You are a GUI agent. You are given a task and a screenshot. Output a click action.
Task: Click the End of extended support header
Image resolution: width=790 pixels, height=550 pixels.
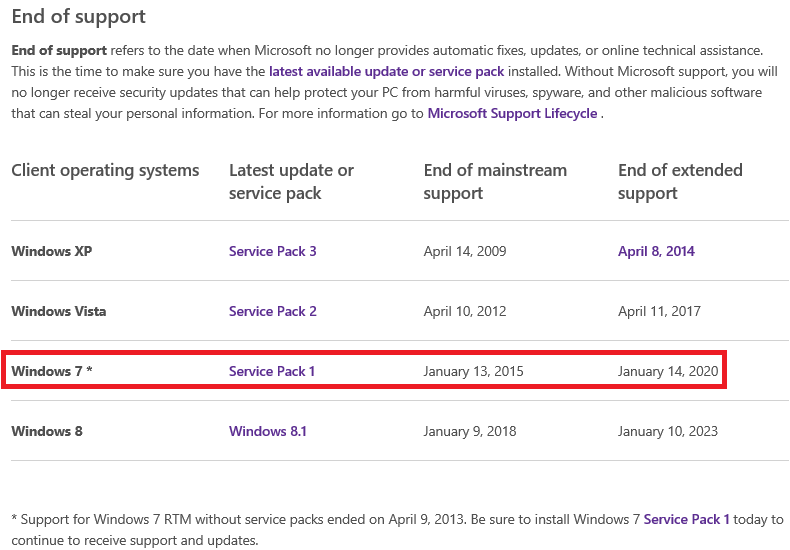click(x=680, y=181)
